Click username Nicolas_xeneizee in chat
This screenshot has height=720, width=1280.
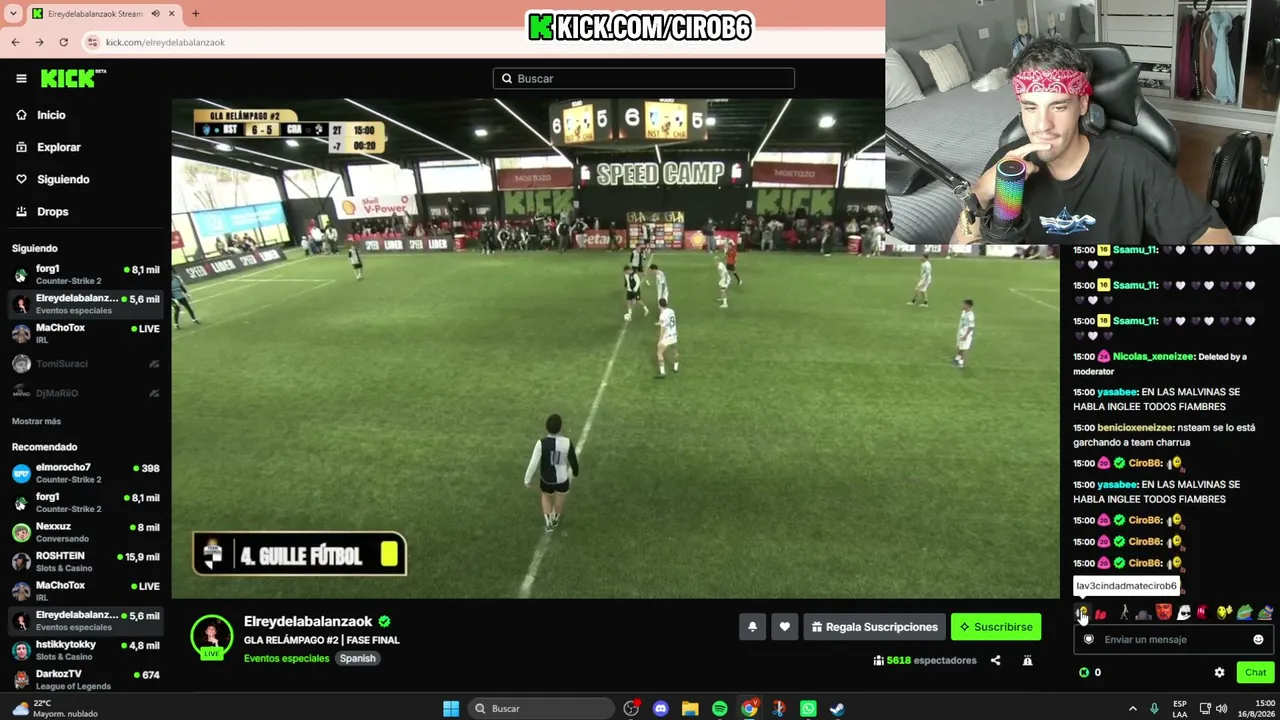1153,356
